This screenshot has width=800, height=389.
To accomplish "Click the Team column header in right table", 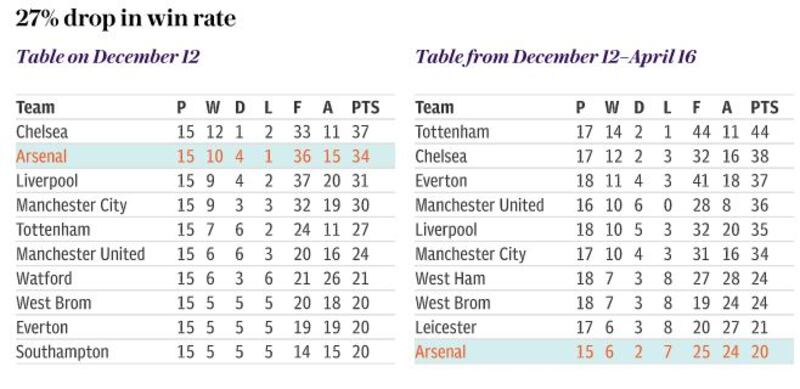I will [434, 108].
